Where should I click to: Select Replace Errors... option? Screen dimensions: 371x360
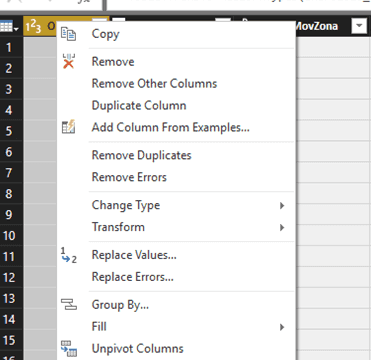(133, 277)
